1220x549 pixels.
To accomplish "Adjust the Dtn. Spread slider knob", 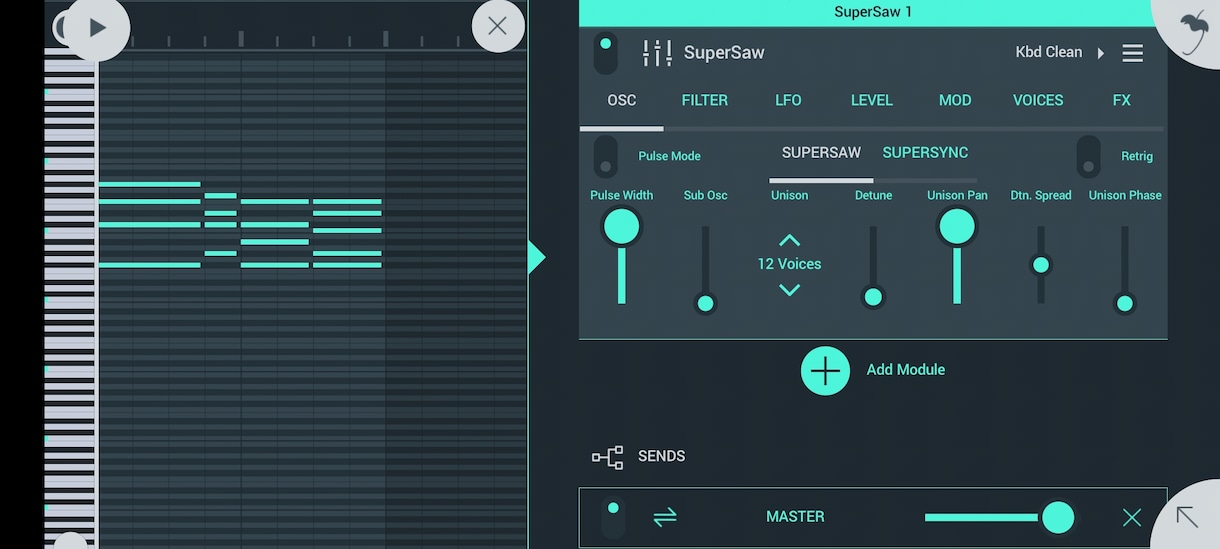I will pos(1041,265).
